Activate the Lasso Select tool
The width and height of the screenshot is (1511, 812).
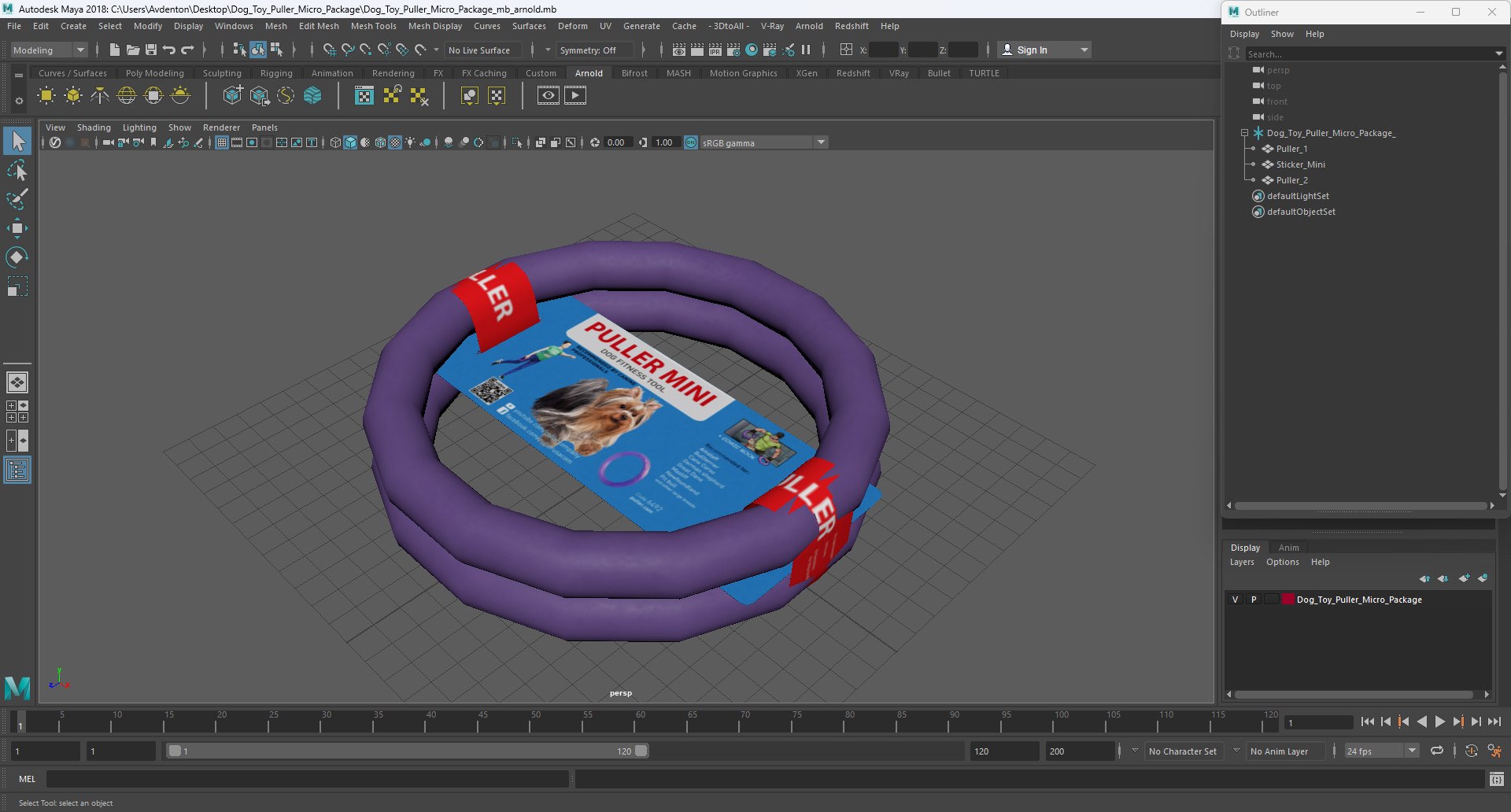pyautogui.click(x=17, y=171)
